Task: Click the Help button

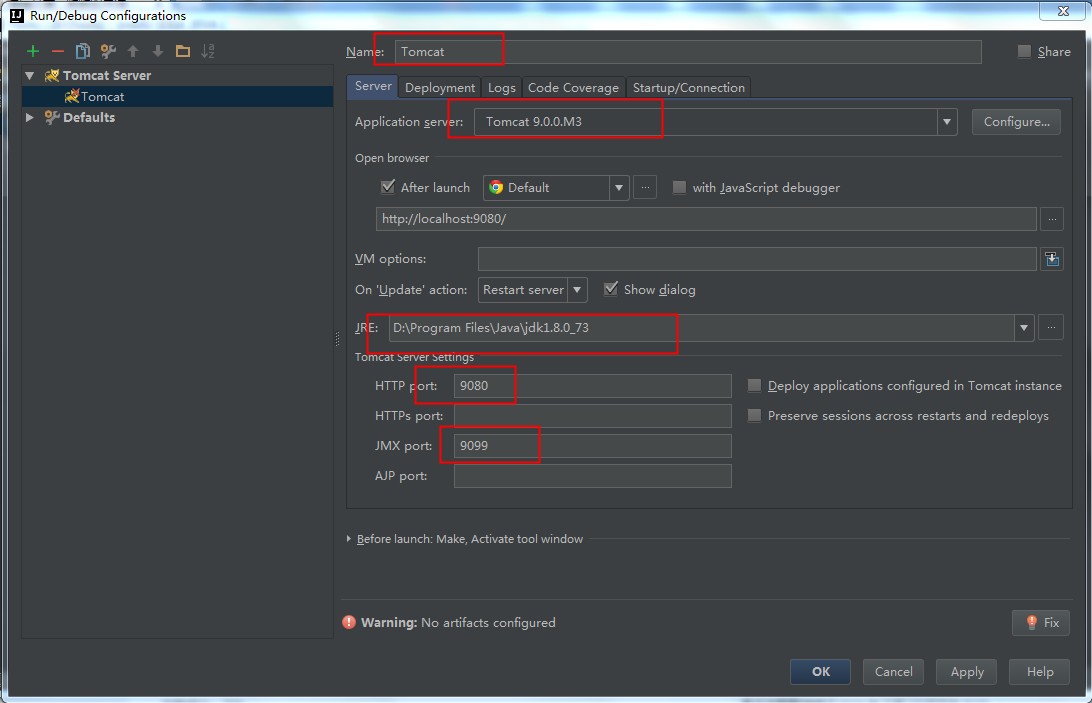Action: (x=1039, y=672)
